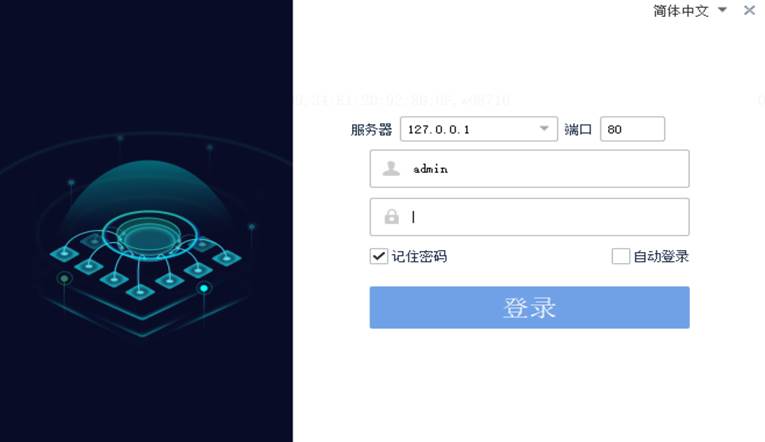
Task: Focus the port field showing 80
Action: tap(632, 129)
